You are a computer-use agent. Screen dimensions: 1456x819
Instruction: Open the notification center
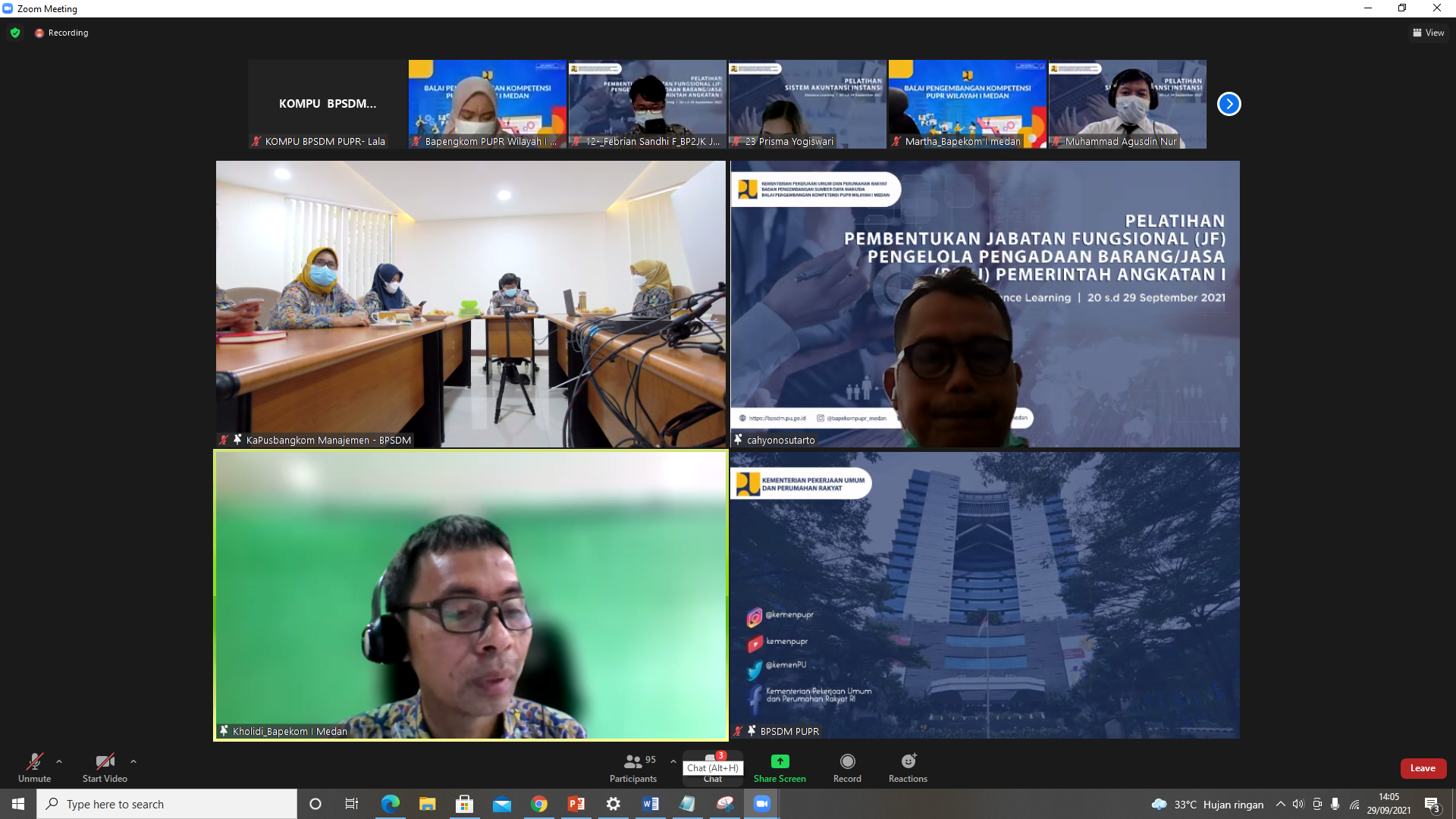pyautogui.click(x=1432, y=805)
